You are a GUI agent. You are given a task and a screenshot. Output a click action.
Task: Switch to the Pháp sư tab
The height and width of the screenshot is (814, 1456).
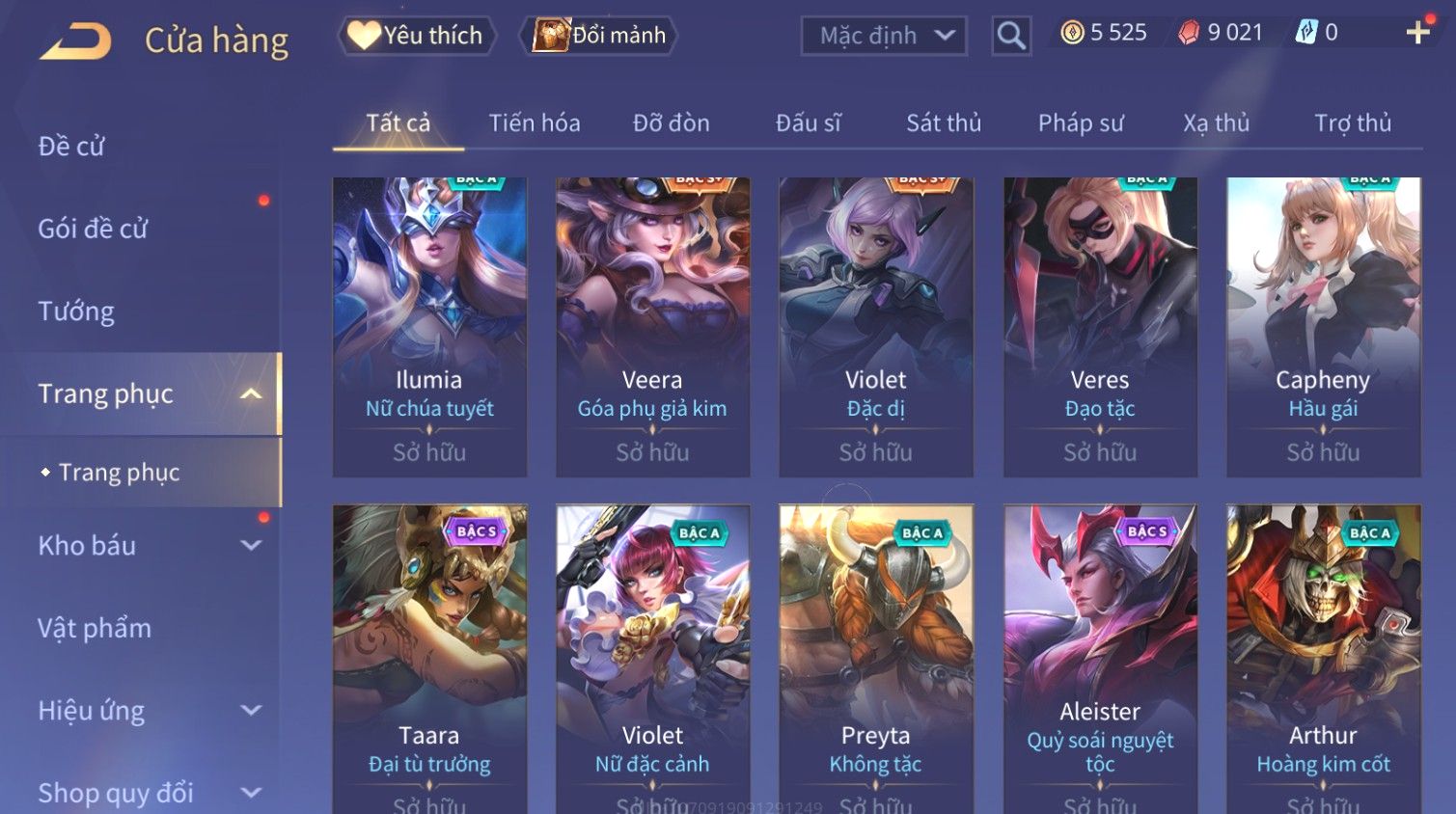(x=1081, y=123)
